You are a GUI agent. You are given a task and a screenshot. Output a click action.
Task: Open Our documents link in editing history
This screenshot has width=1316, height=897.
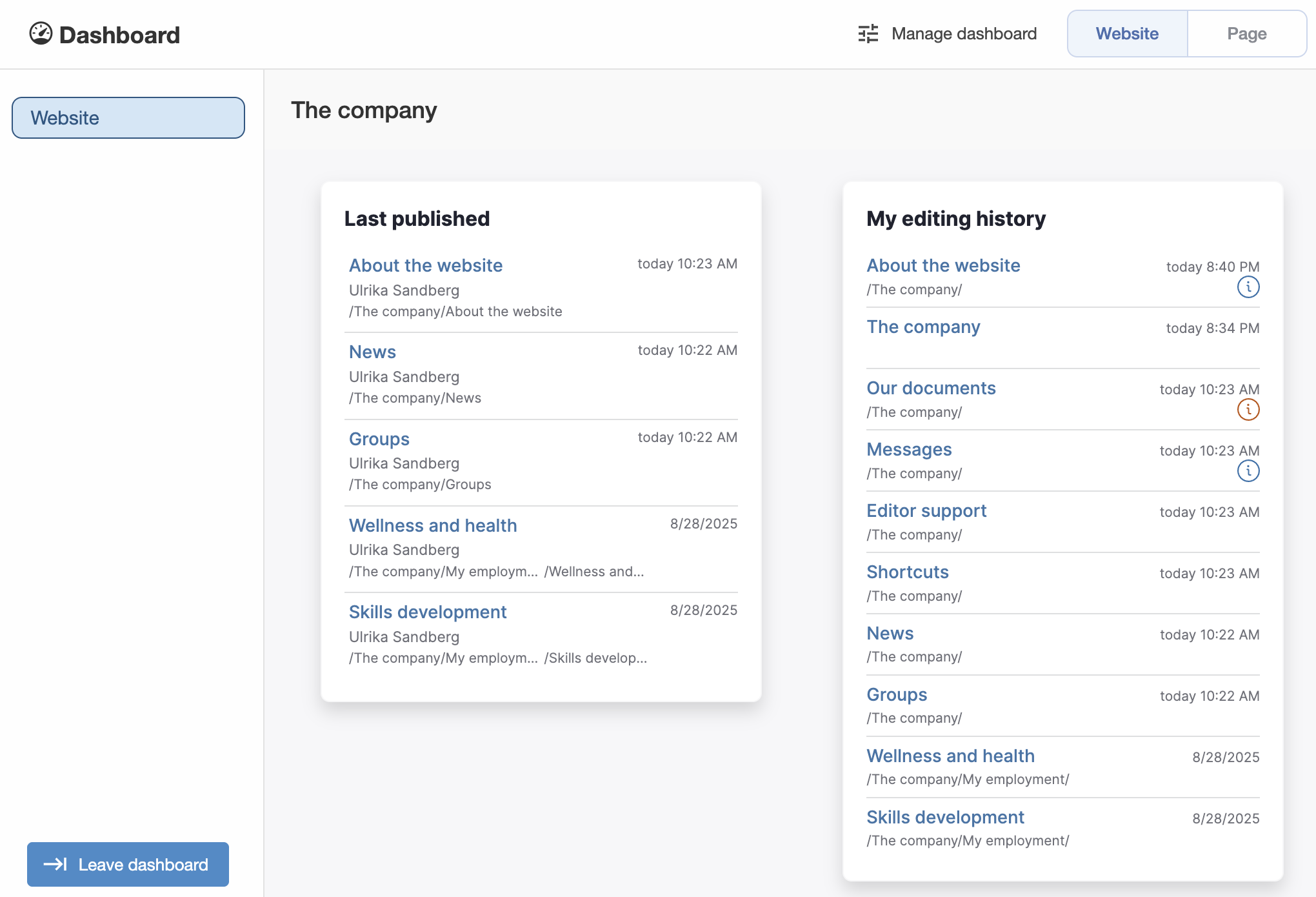pyautogui.click(x=931, y=388)
